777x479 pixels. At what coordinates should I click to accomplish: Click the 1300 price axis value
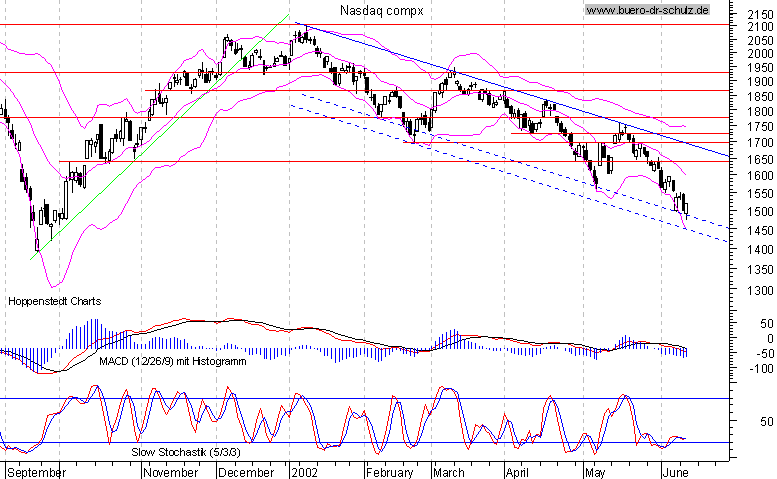click(x=760, y=290)
